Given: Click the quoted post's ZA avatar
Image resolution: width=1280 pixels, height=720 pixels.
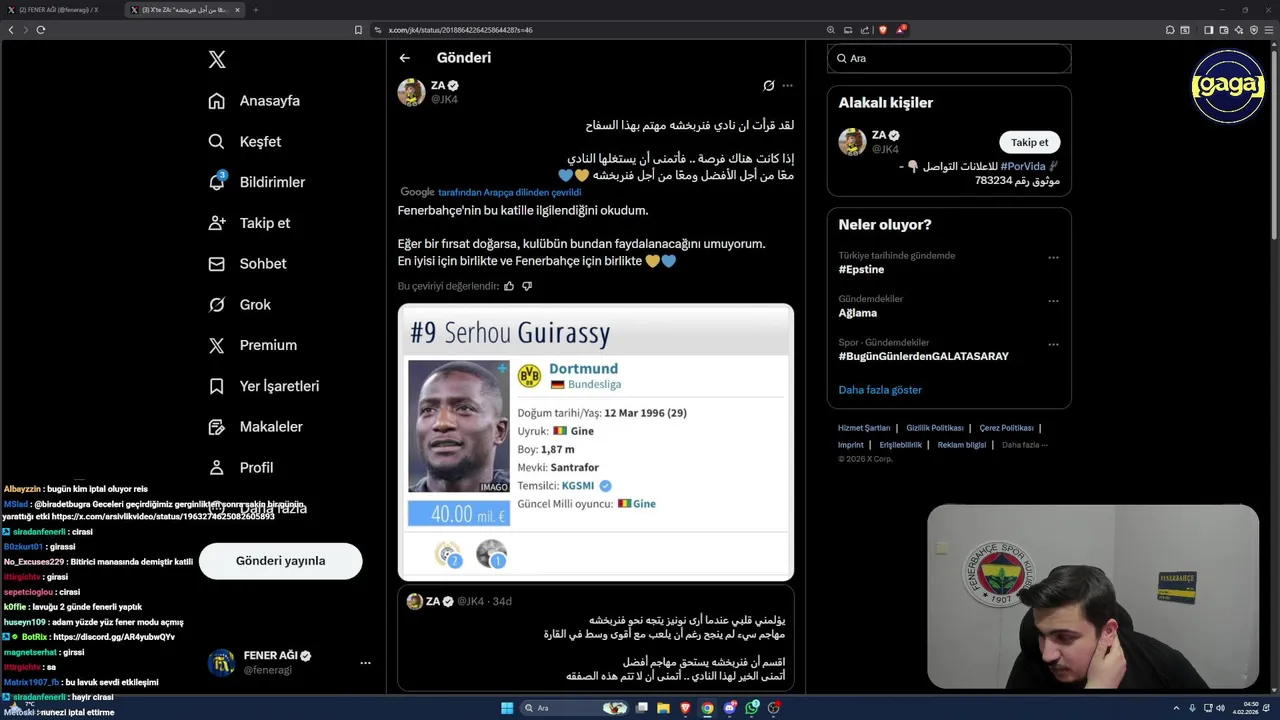Looking at the screenshot, I should point(414,601).
